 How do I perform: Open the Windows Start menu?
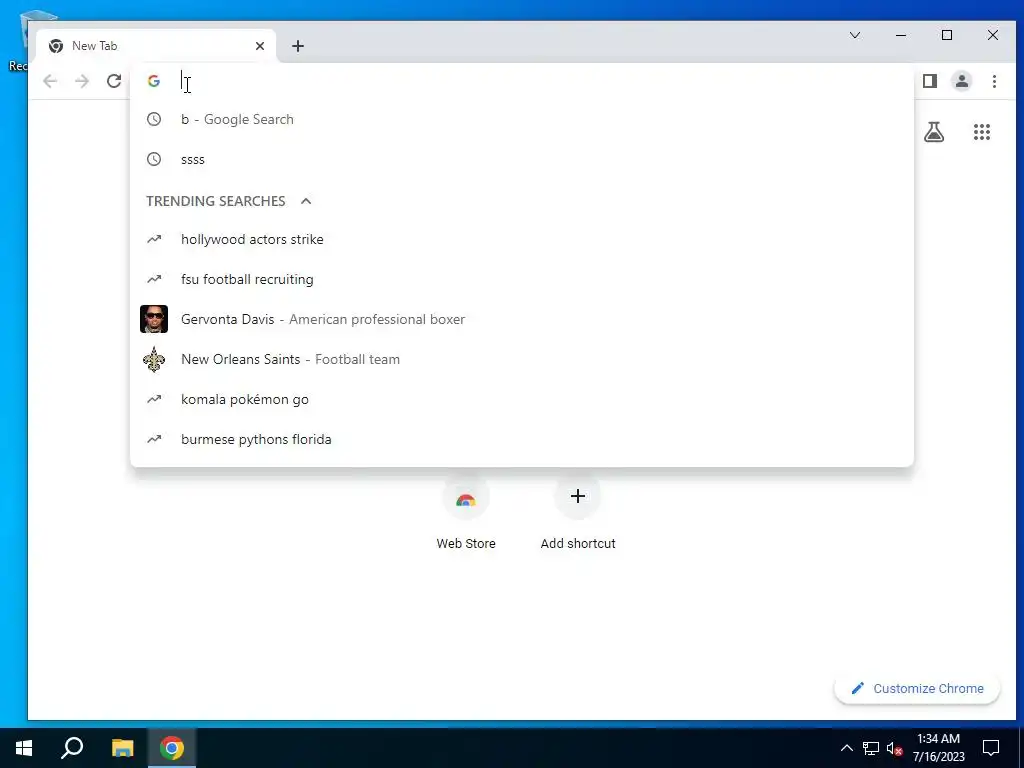tap(24, 748)
